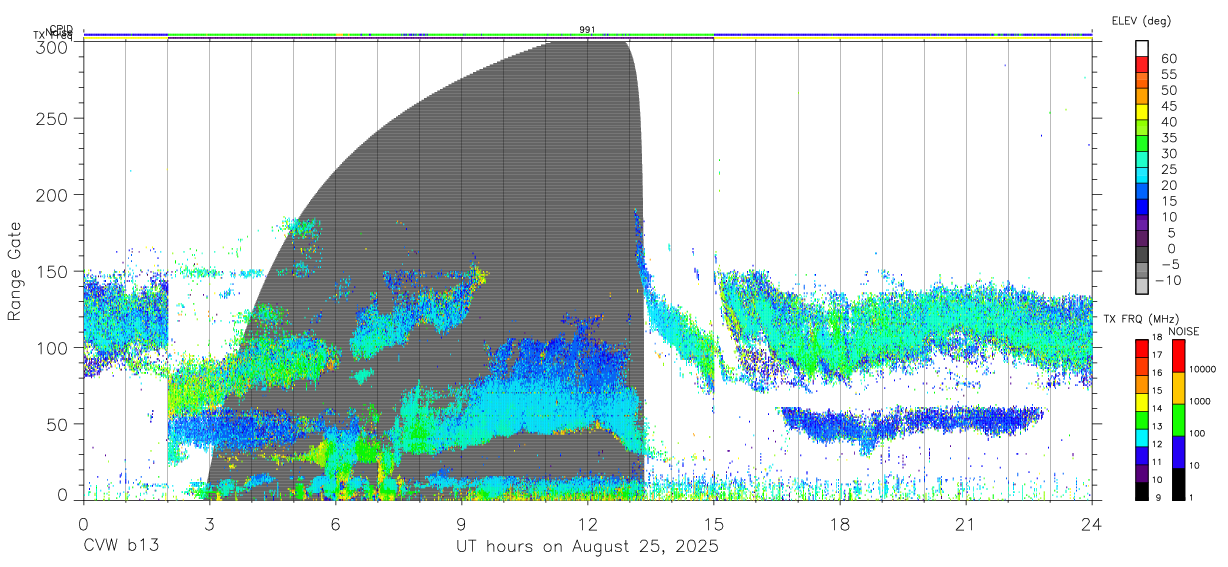Click the "40" label on ELEV colorbar
Screen dimensions: 1228x567
point(1169,122)
